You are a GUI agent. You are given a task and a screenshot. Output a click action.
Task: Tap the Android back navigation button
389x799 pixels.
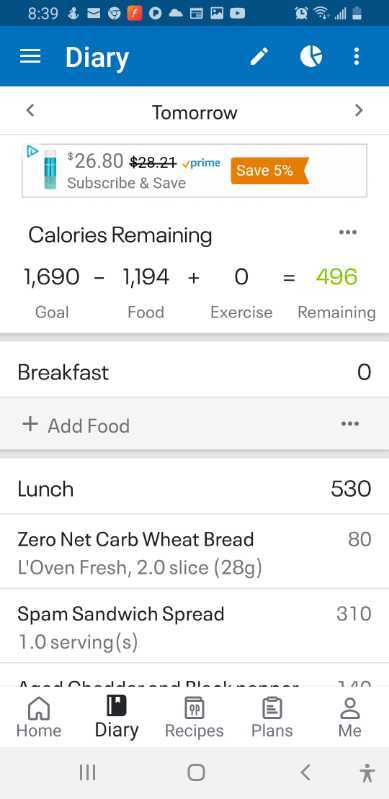click(305, 773)
